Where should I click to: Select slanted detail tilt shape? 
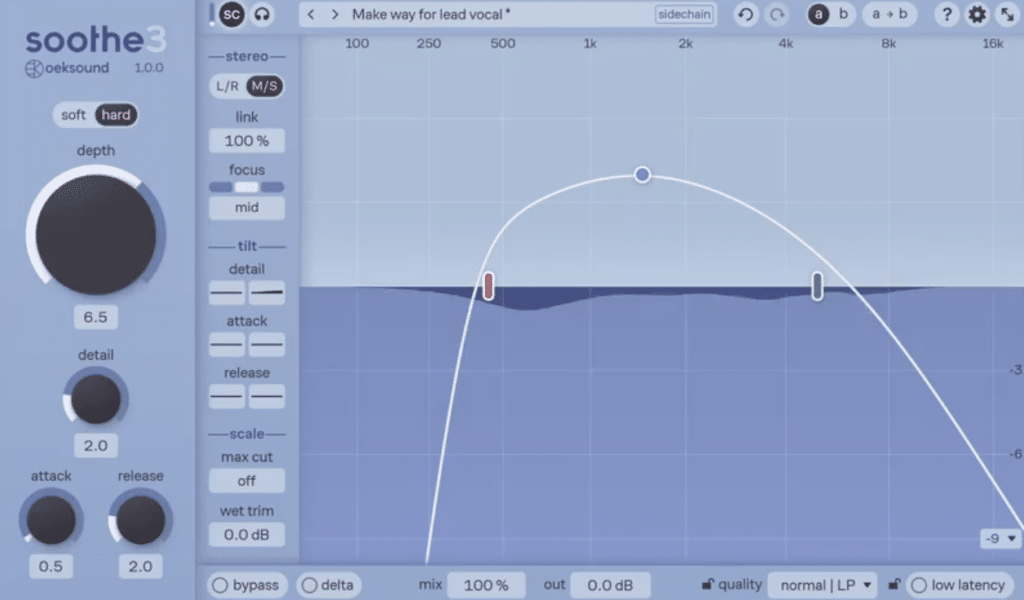point(266,292)
